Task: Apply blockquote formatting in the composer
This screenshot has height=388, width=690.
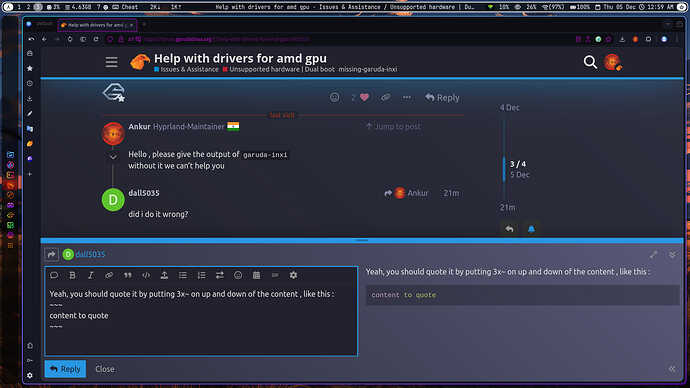Action: point(128,275)
